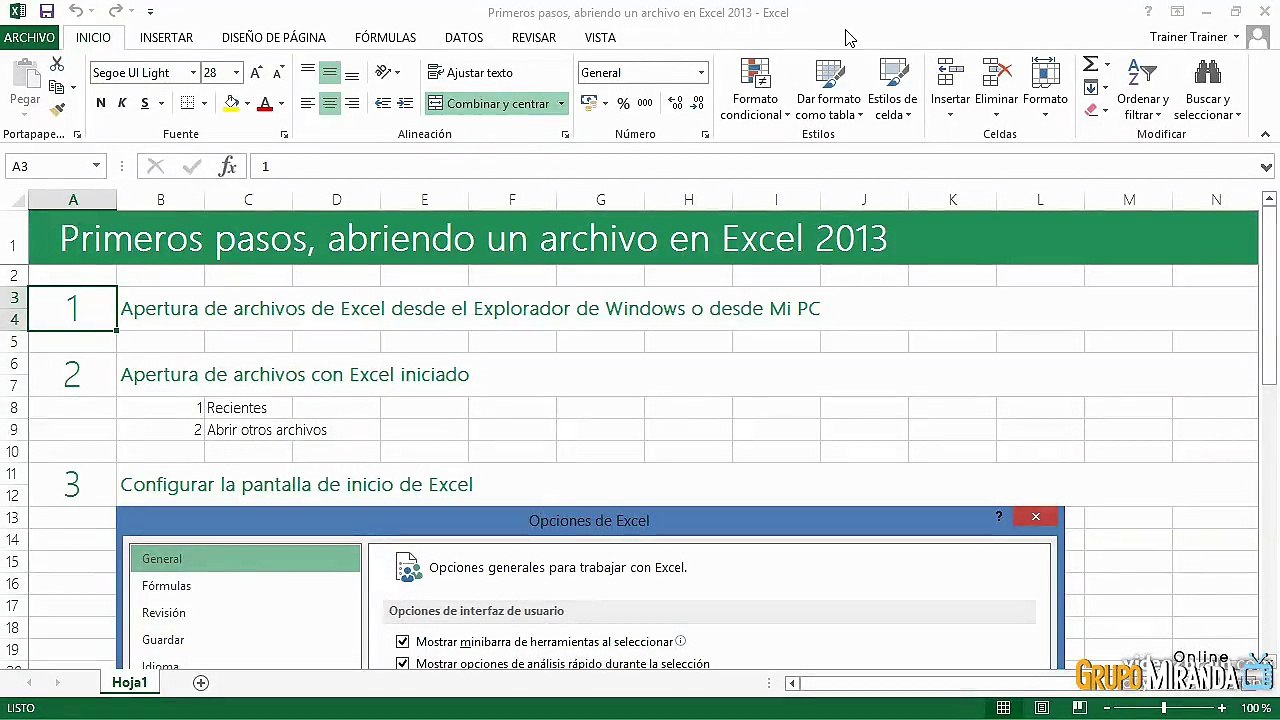The width and height of the screenshot is (1280, 720).
Task: Click the Name Box showing A3
Action: pos(56,166)
